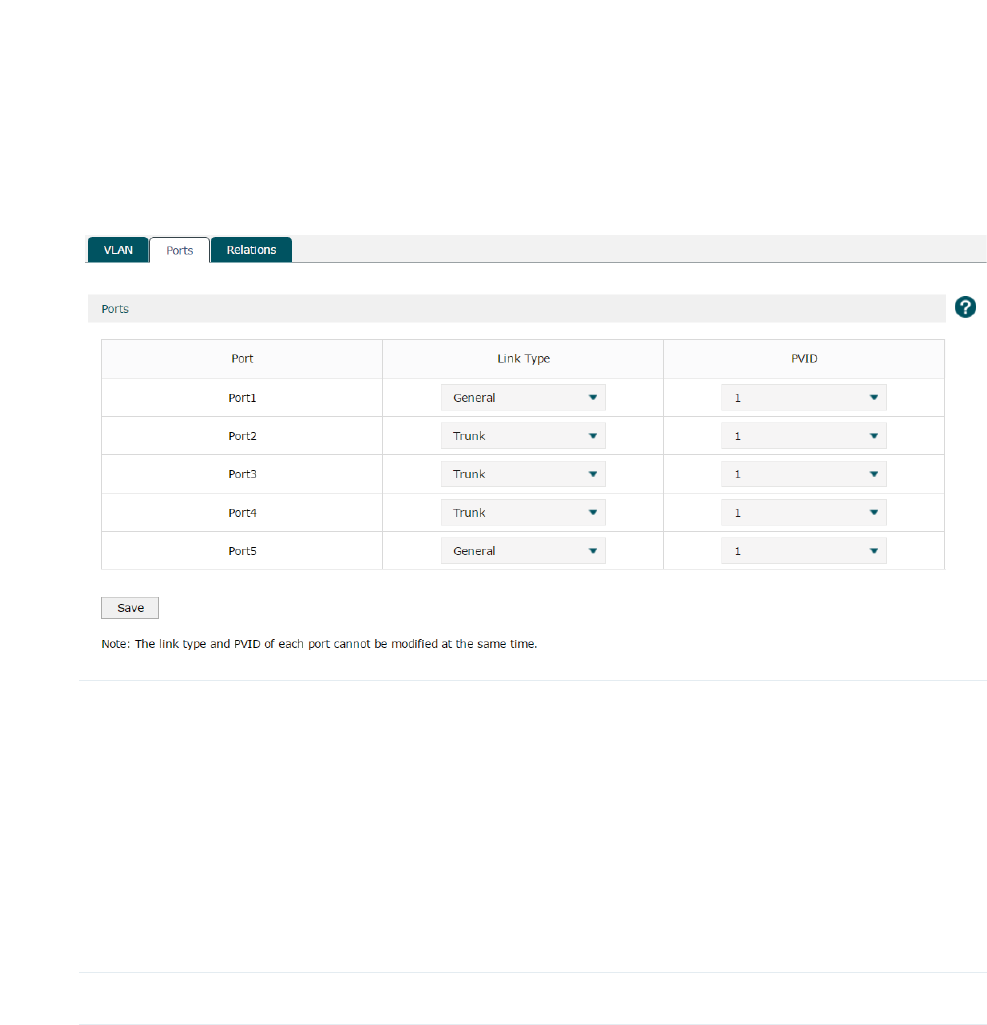Click the note about link type and PVID

point(319,644)
